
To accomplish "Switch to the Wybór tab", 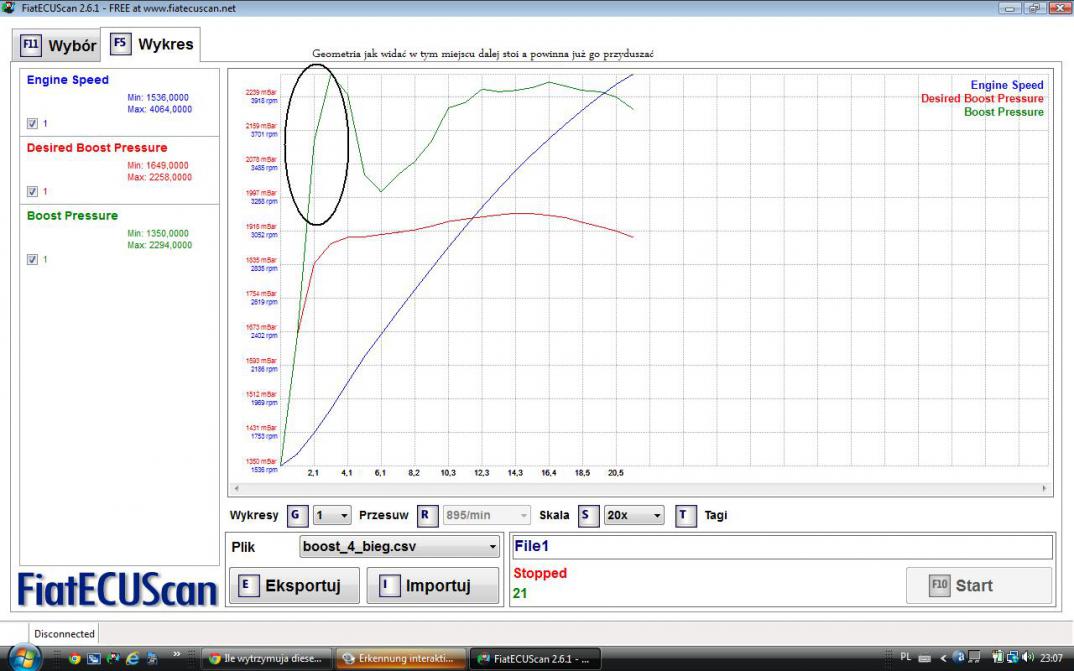I will click(x=57, y=45).
